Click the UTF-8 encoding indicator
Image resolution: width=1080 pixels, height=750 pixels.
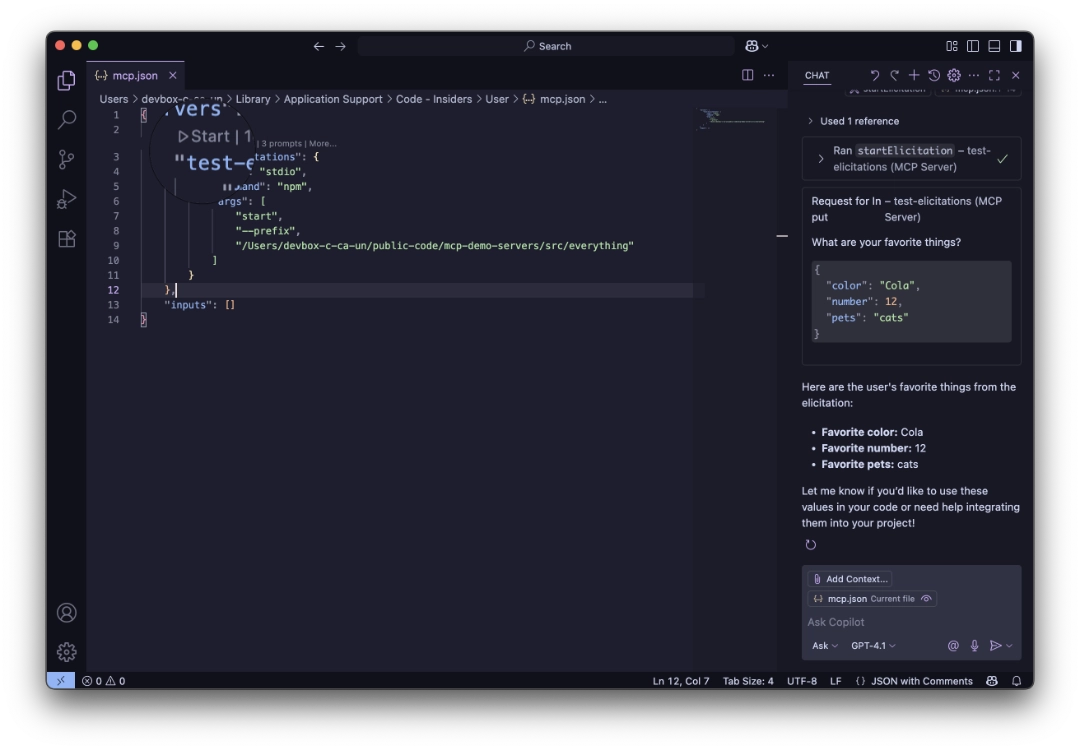point(802,680)
